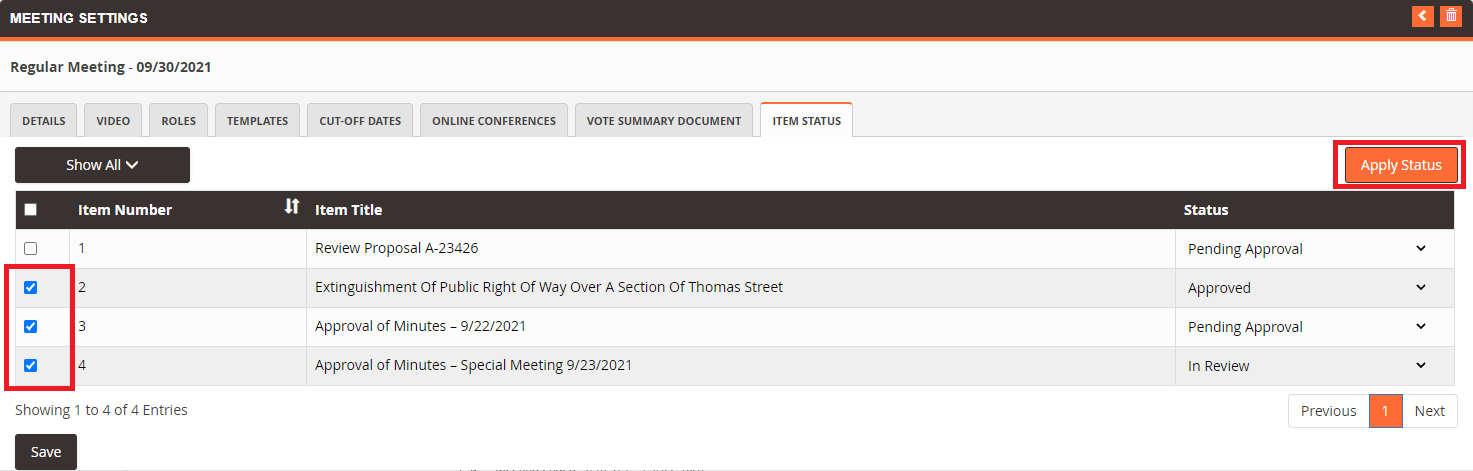This screenshot has height=471, width=1473.
Task: Click the Save button
Action: tap(46, 452)
